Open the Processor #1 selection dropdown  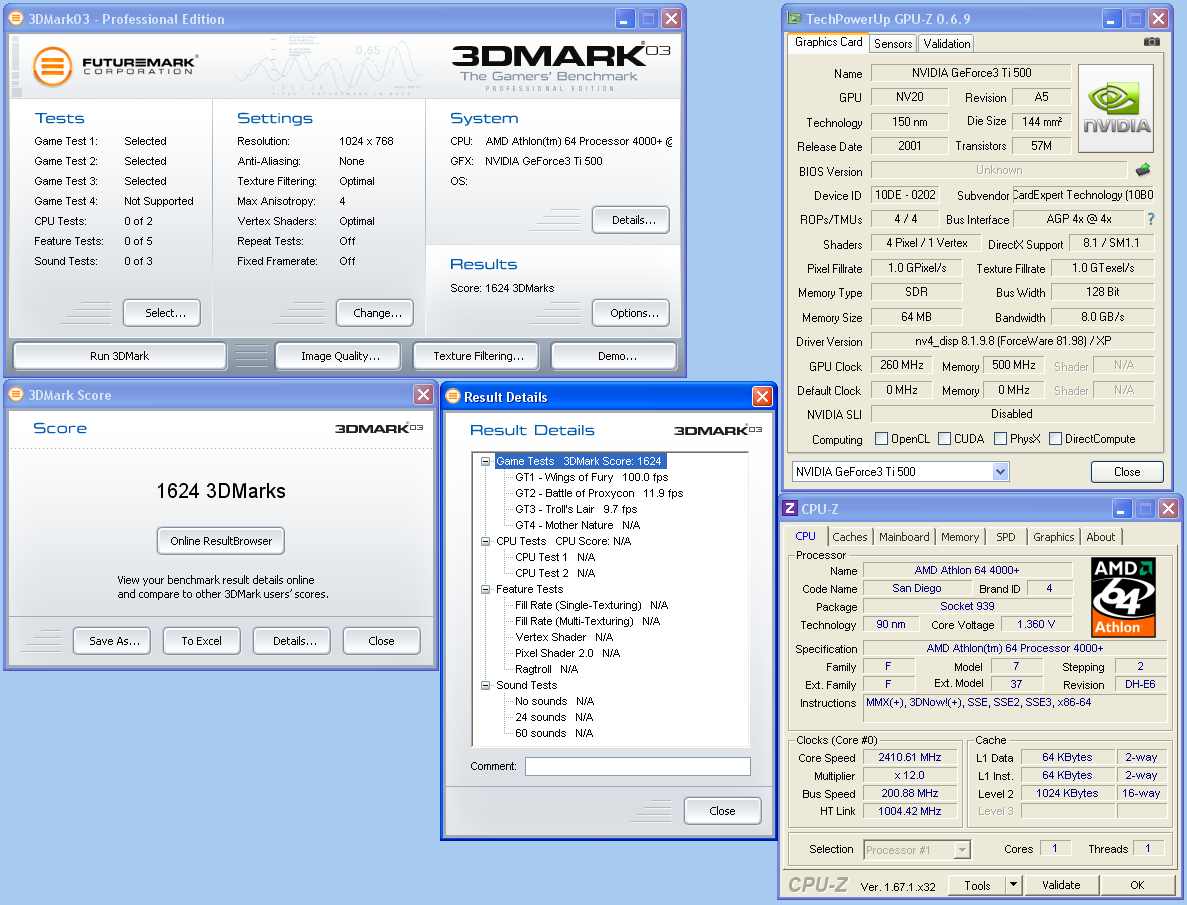(x=961, y=850)
